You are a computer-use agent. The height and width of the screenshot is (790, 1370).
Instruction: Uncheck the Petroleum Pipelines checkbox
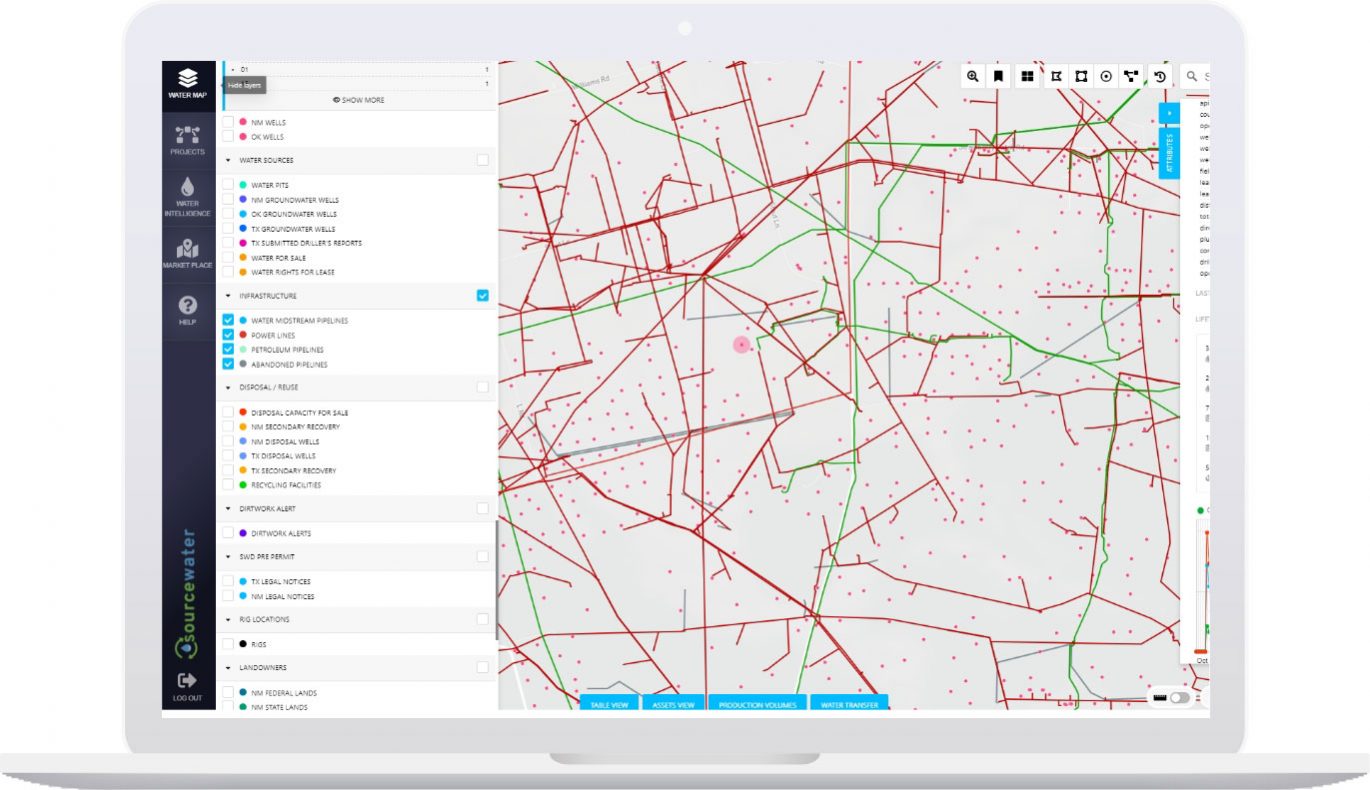(228, 350)
